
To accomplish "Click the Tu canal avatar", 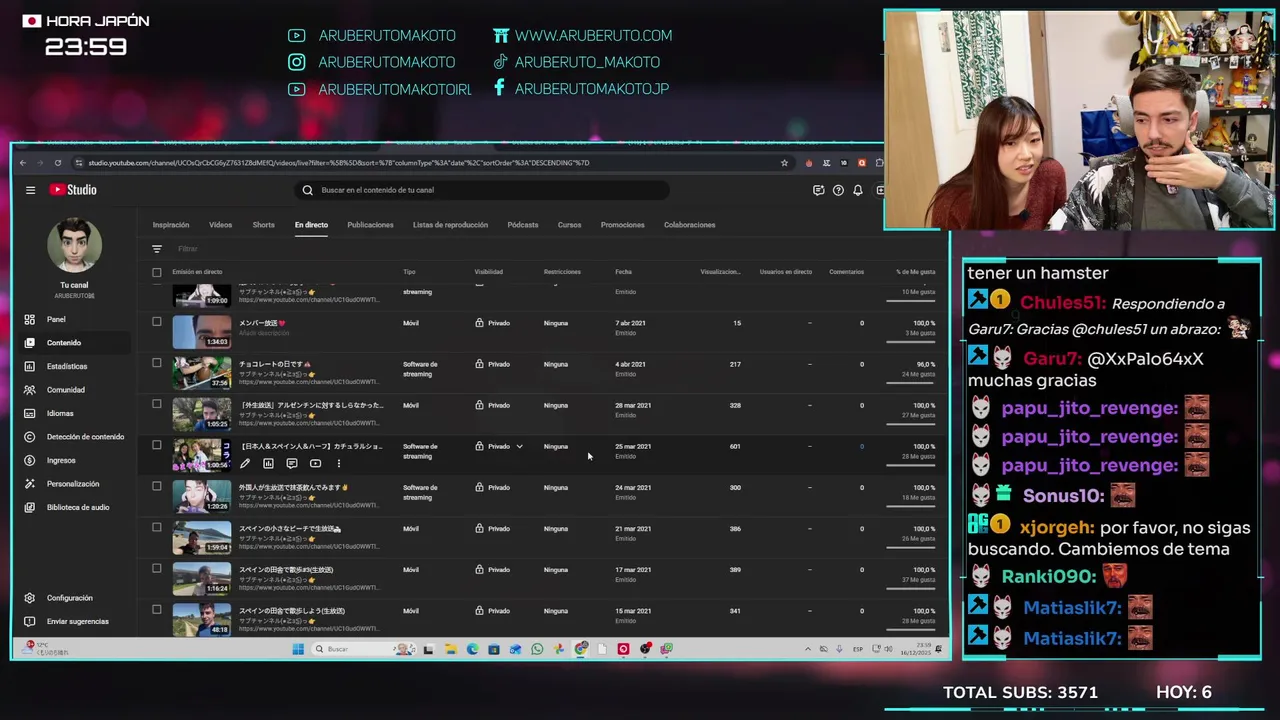I will pyautogui.click(x=74, y=245).
